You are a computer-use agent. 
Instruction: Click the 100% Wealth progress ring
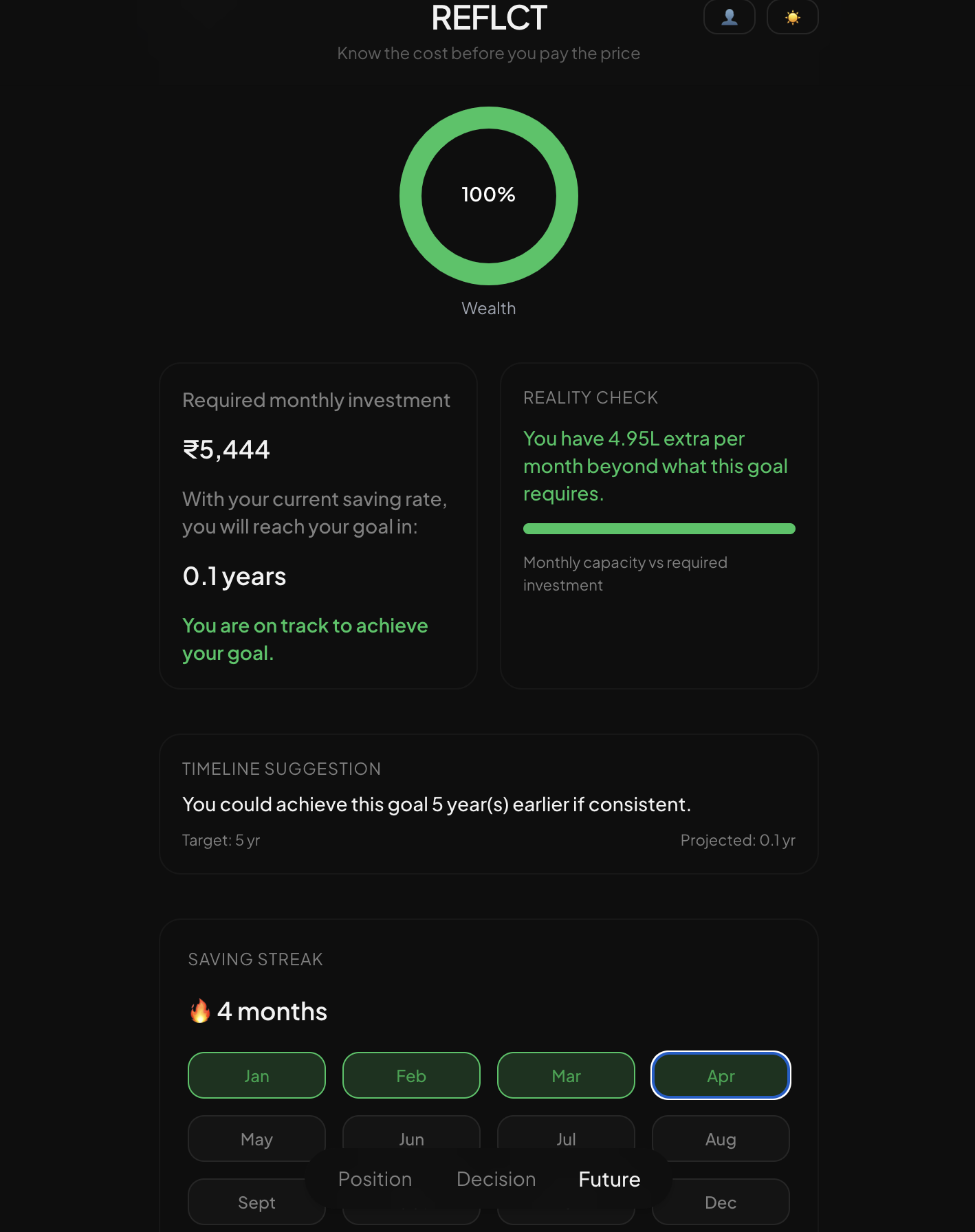488,196
